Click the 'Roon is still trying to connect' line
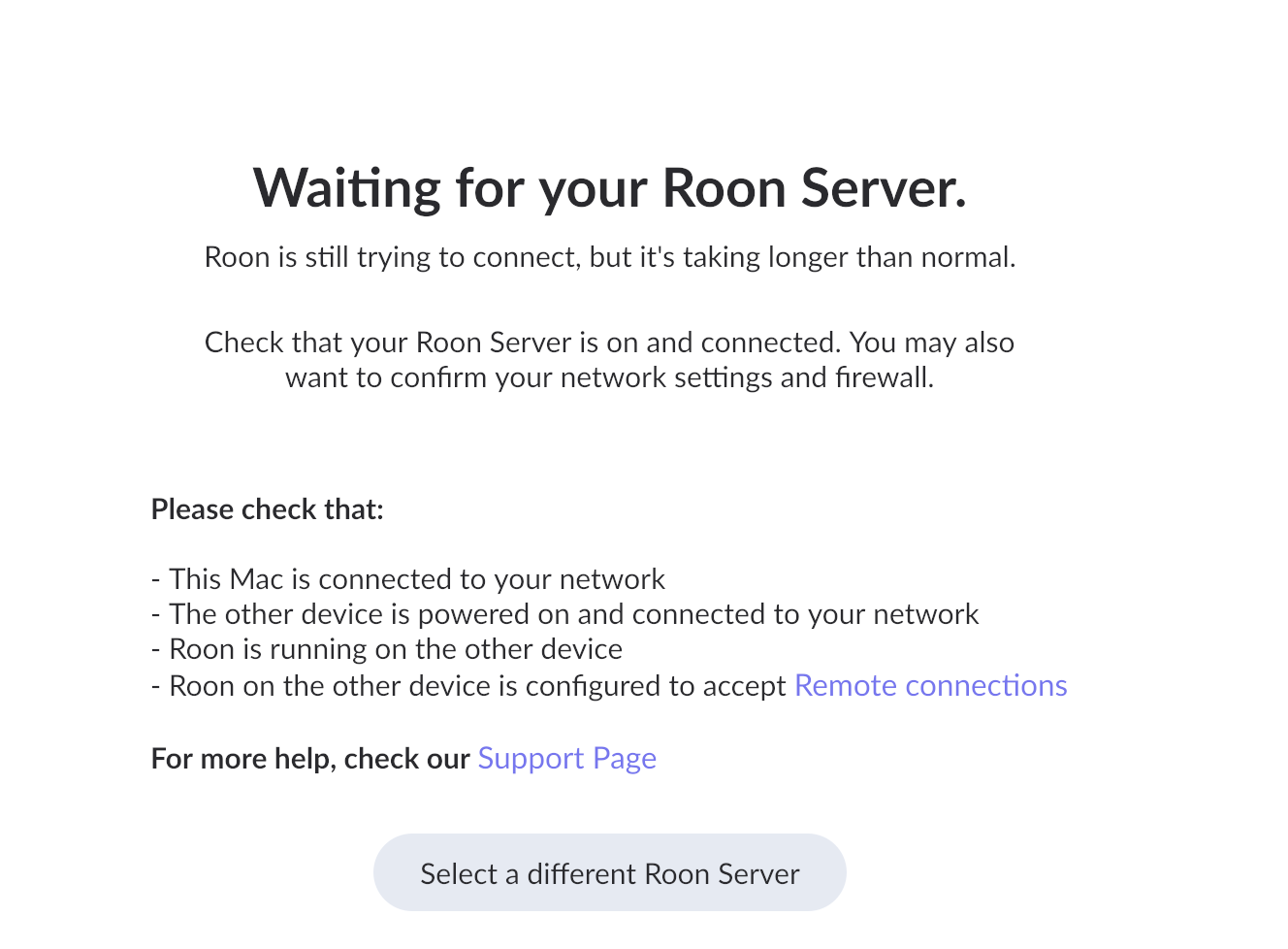 tap(609, 257)
